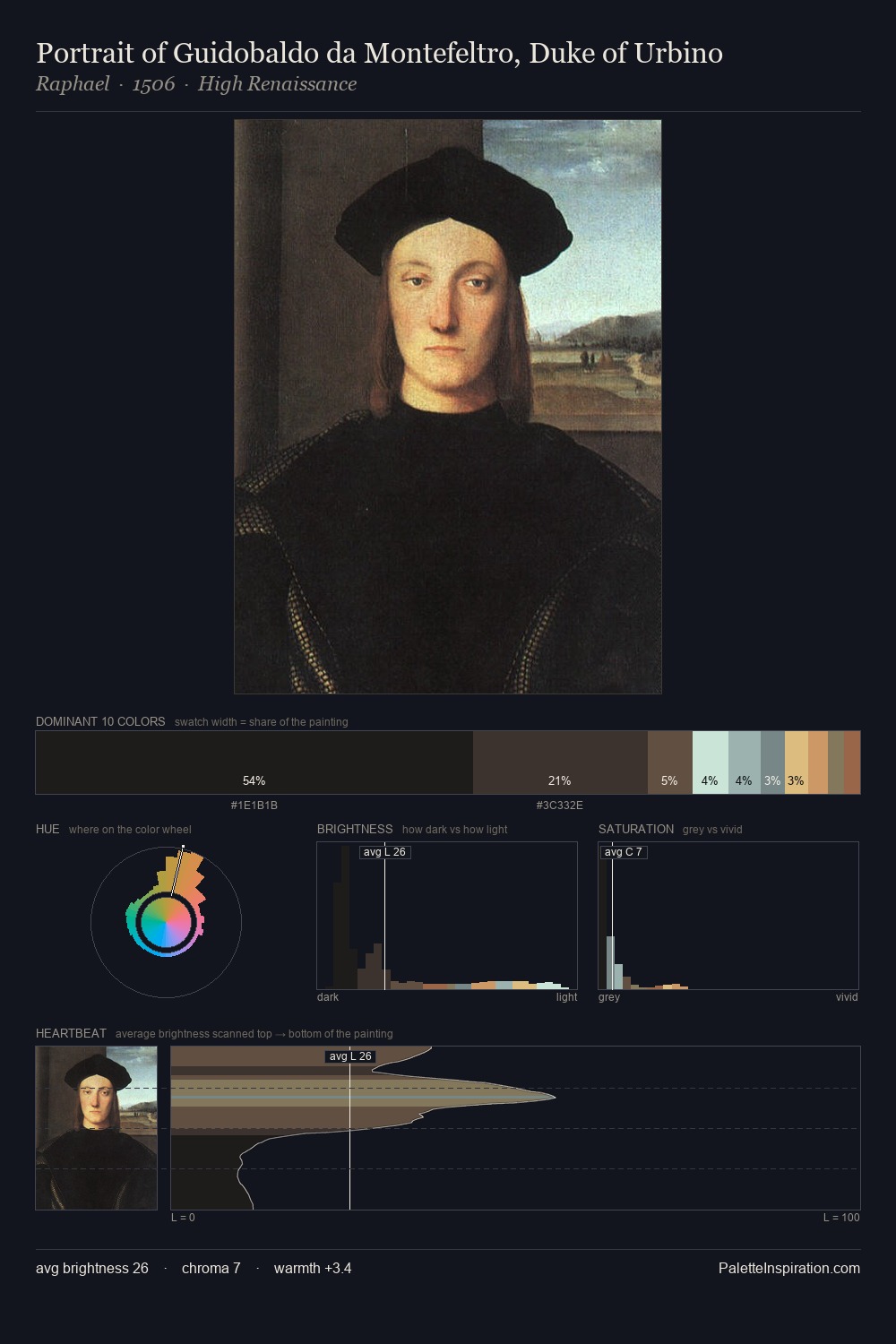The width and height of the screenshot is (896, 1344).
Task: Click the 'HEARTBEAT' section heading
Action: pos(71,1033)
